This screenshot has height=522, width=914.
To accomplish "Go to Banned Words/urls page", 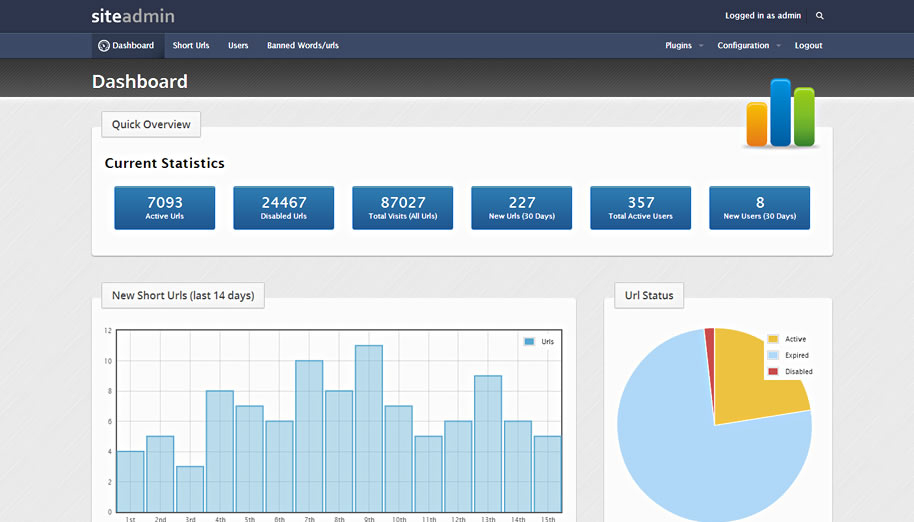I will 303,45.
